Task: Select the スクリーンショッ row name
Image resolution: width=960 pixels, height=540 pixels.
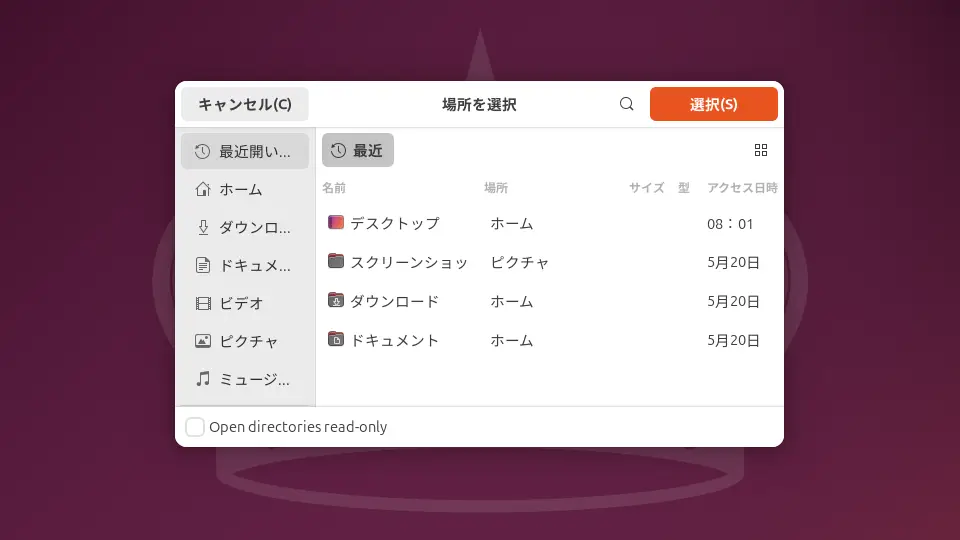Action: pyautogui.click(x=409, y=263)
